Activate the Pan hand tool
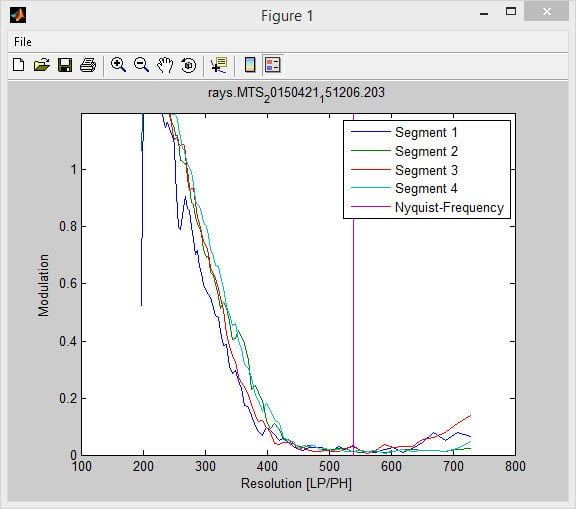Viewport: 576px width, 509px height. point(165,65)
